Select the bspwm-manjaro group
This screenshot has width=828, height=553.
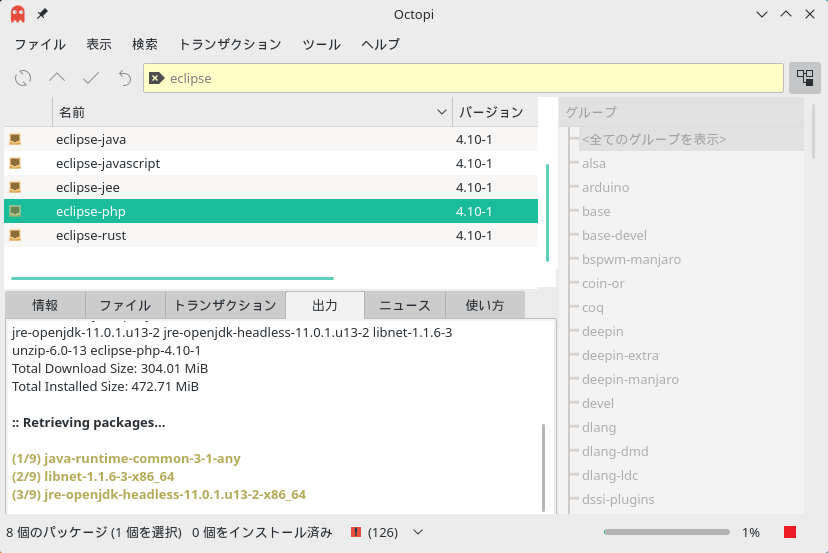631,259
